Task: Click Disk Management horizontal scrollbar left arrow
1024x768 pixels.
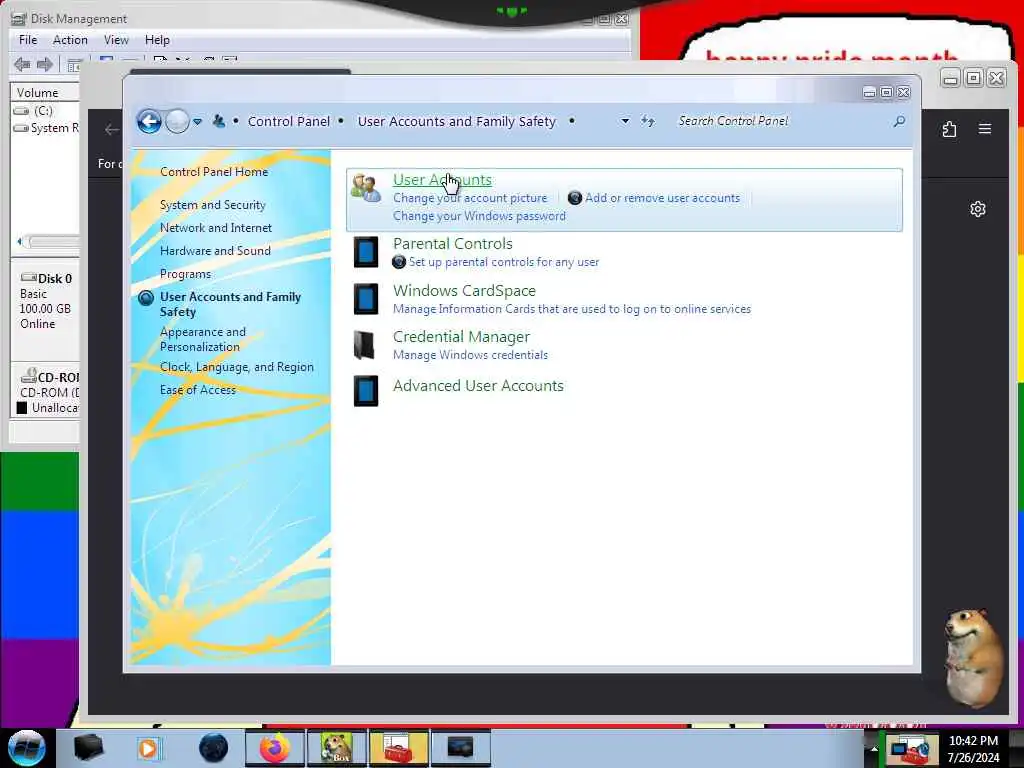Action: (x=20, y=242)
